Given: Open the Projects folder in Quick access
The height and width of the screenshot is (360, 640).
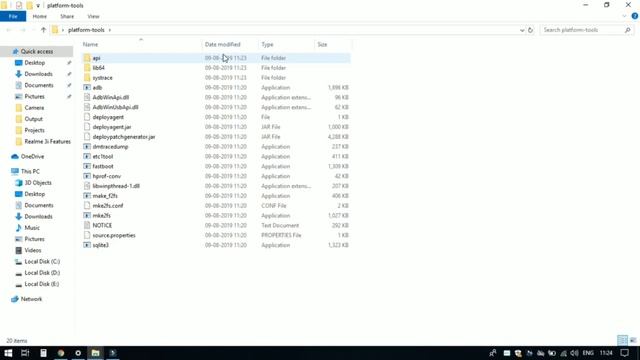Looking at the screenshot, I should click(x=34, y=130).
